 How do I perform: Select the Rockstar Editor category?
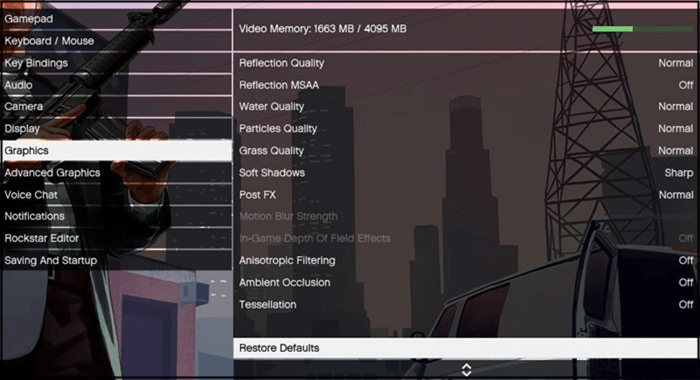117,238
